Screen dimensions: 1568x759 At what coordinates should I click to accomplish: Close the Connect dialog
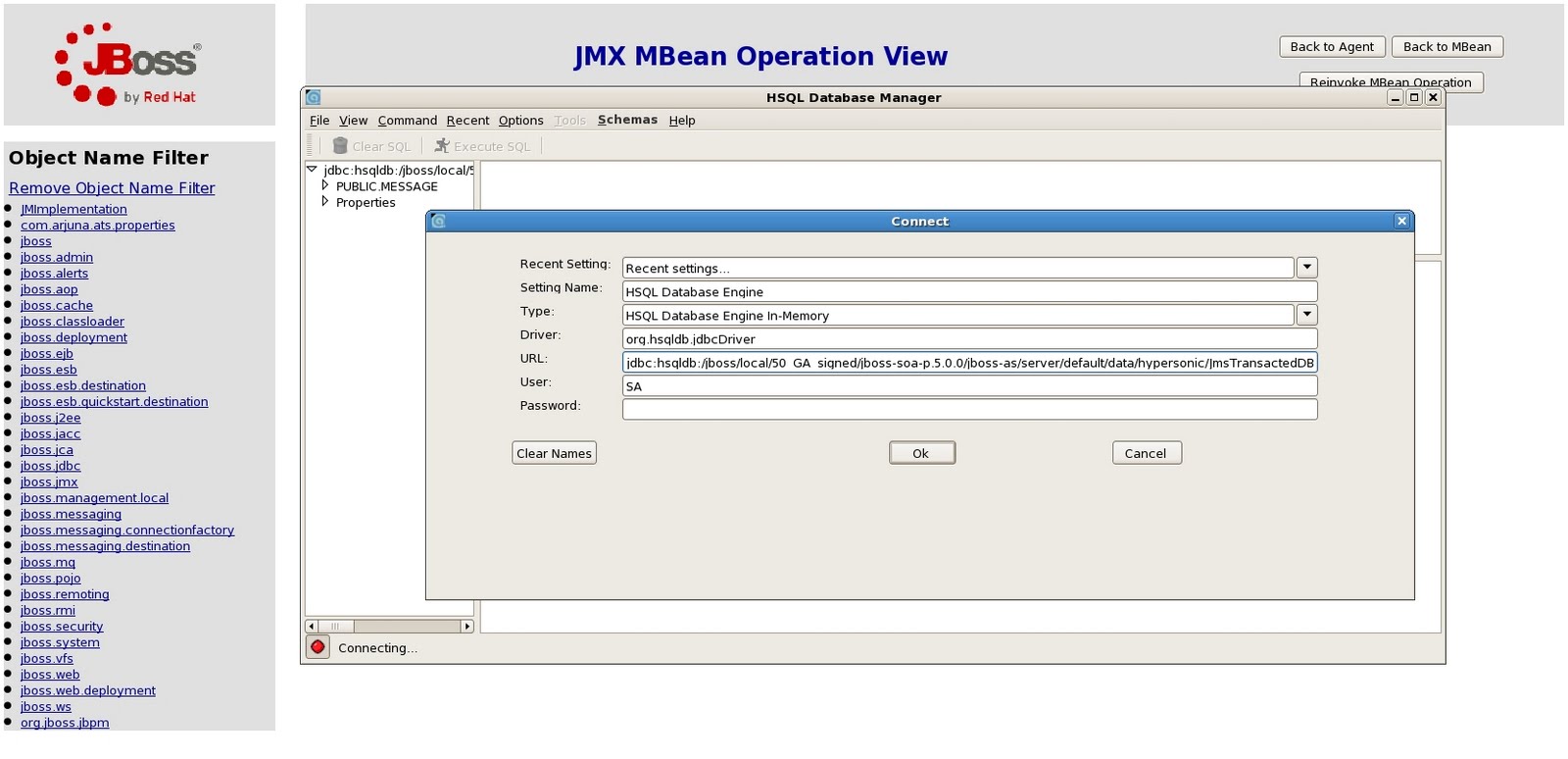pyautogui.click(x=1401, y=222)
